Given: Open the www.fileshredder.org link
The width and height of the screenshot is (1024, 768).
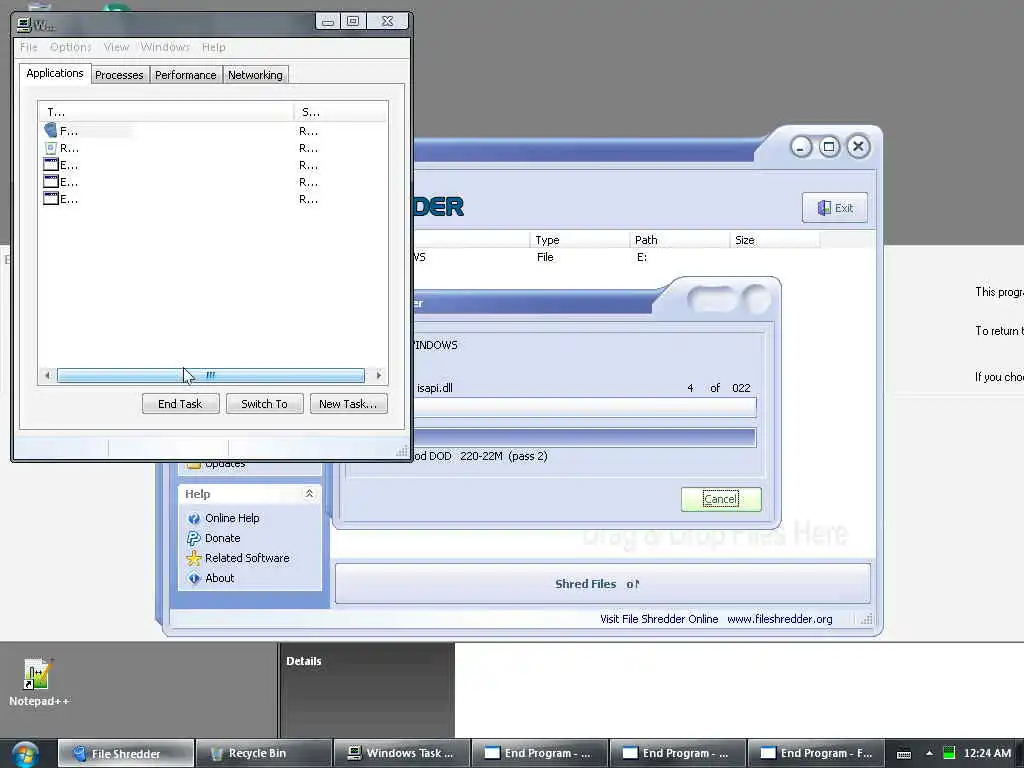Looking at the screenshot, I should tap(780, 618).
